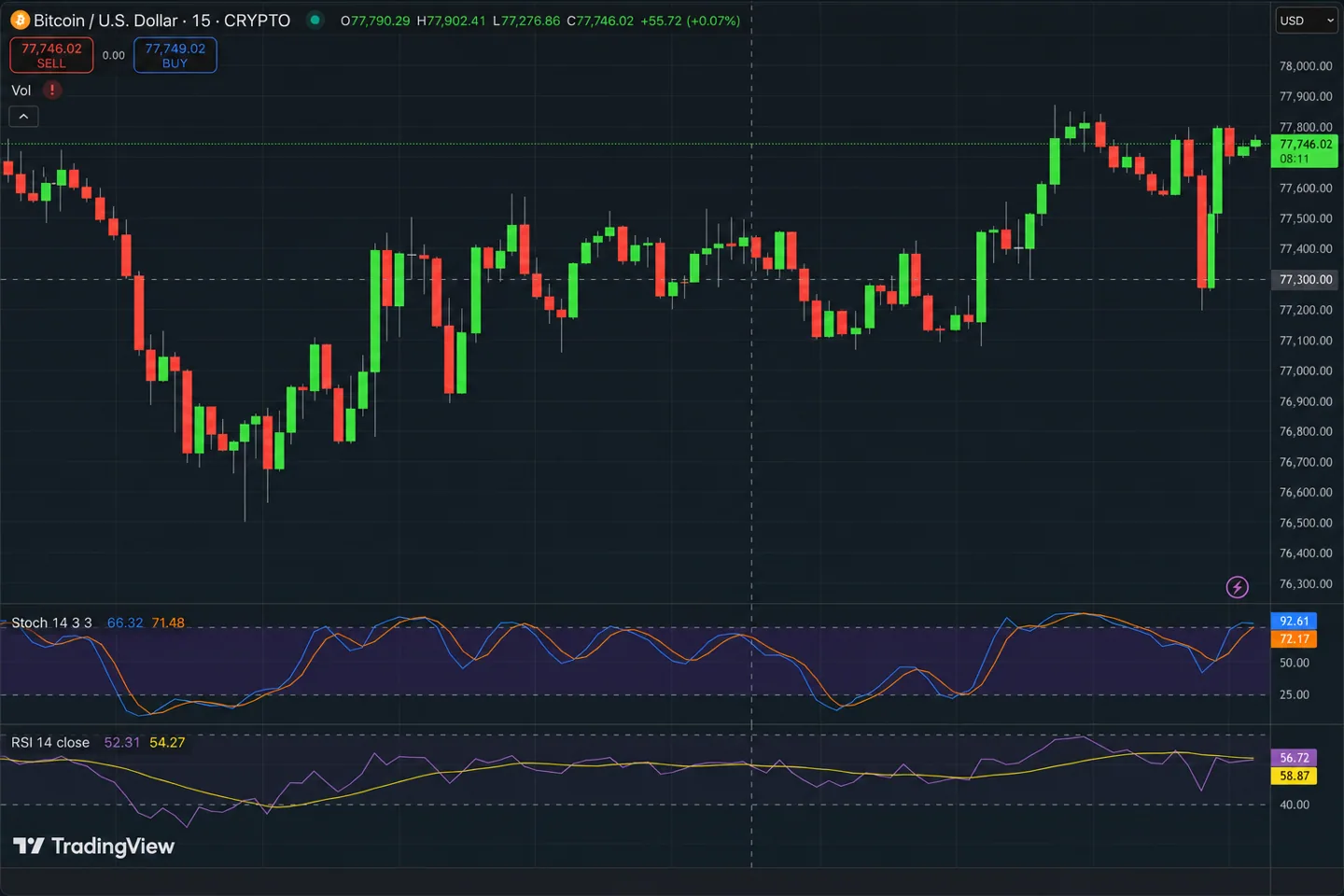
Task: Open the USD currency dropdown
Action: [1307, 21]
